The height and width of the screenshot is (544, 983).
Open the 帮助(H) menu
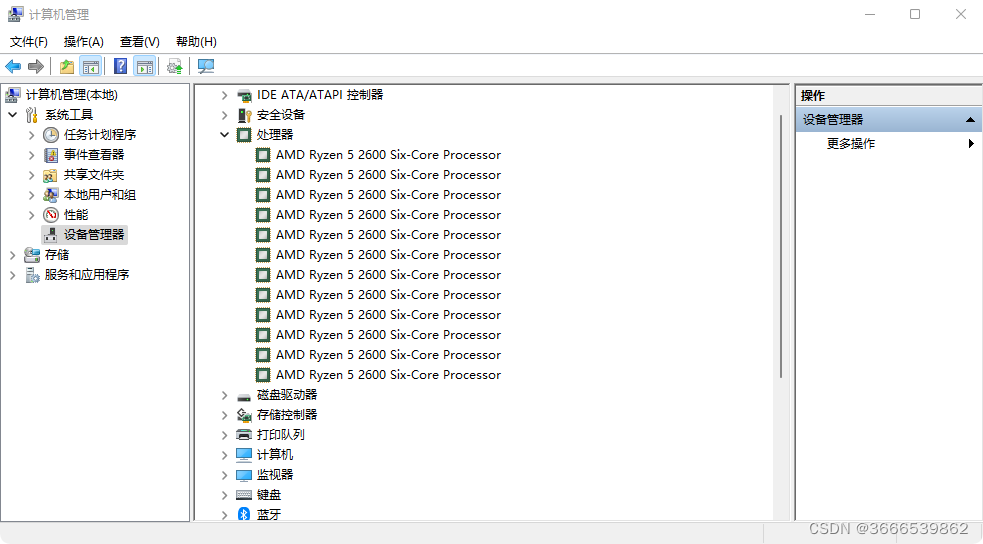click(196, 42)
